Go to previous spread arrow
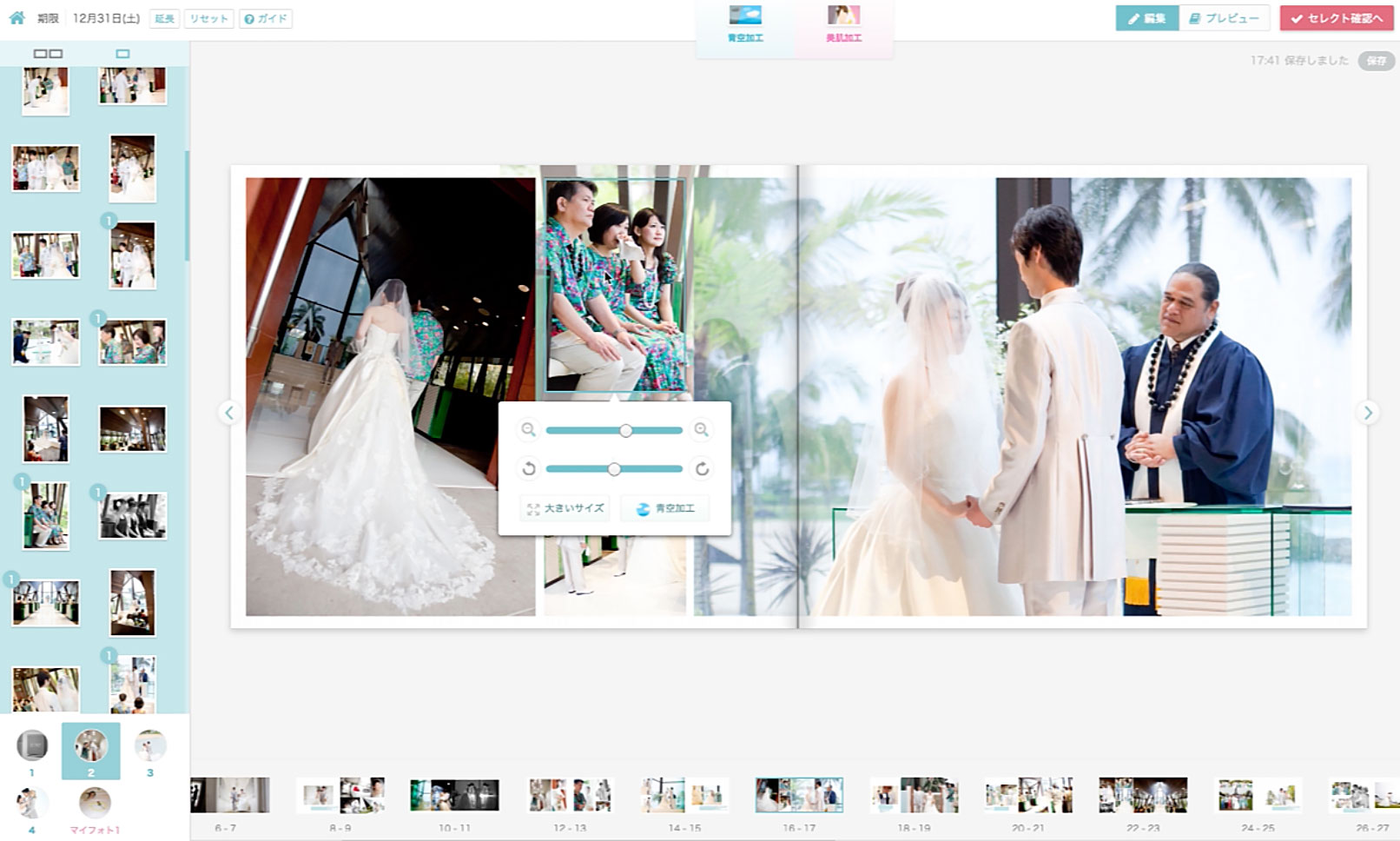 [229, 413]
